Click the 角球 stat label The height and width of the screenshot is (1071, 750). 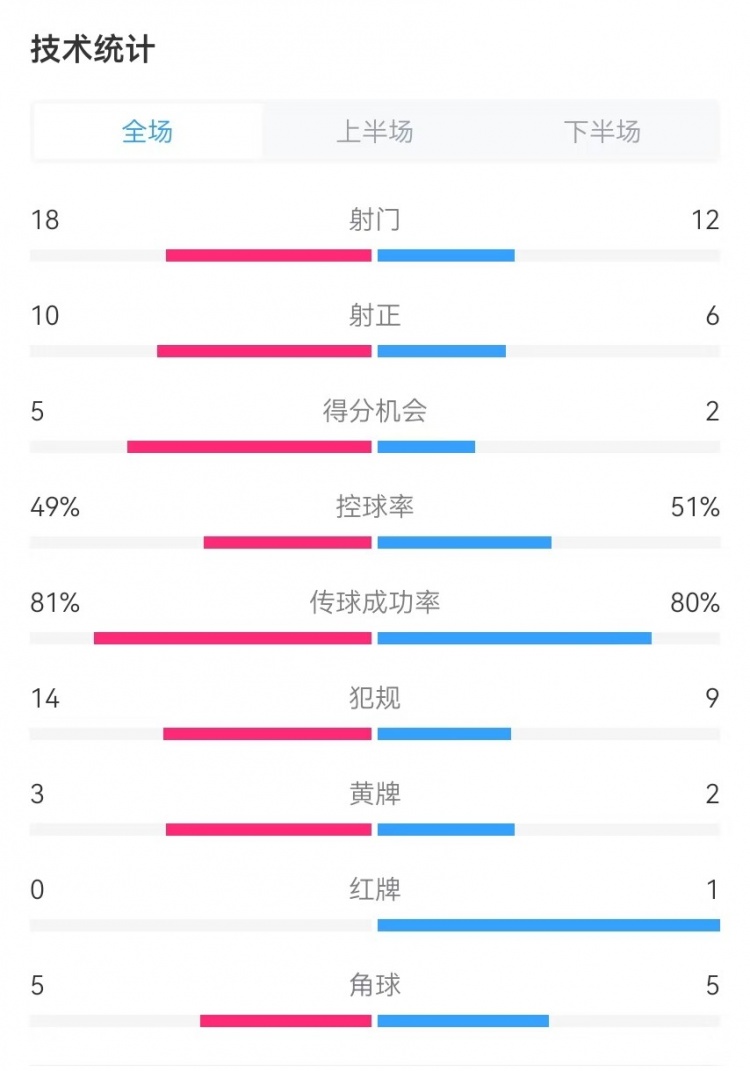[375, 986]
